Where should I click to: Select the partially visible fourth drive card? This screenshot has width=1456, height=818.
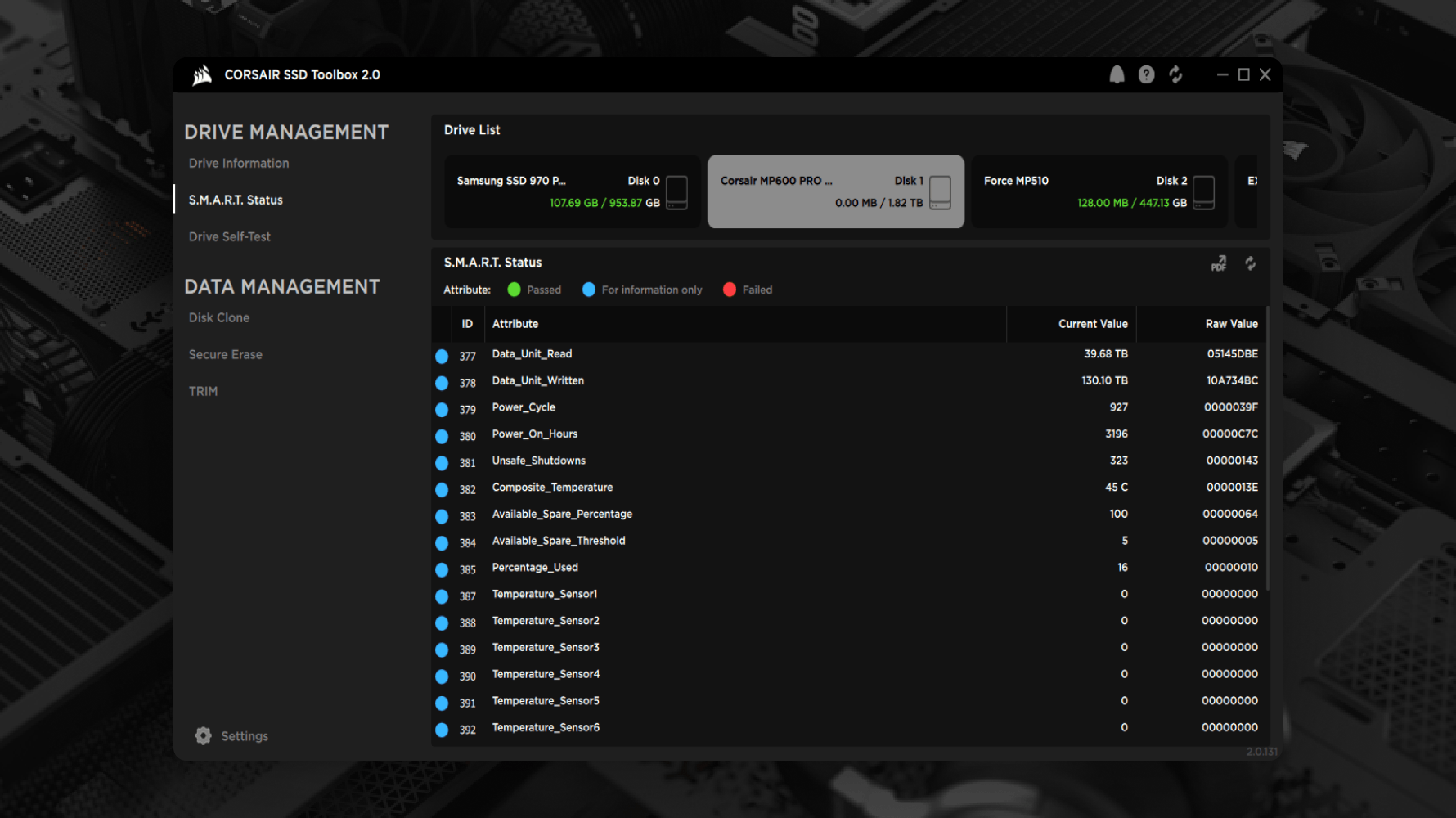(x=1247, y=191)
